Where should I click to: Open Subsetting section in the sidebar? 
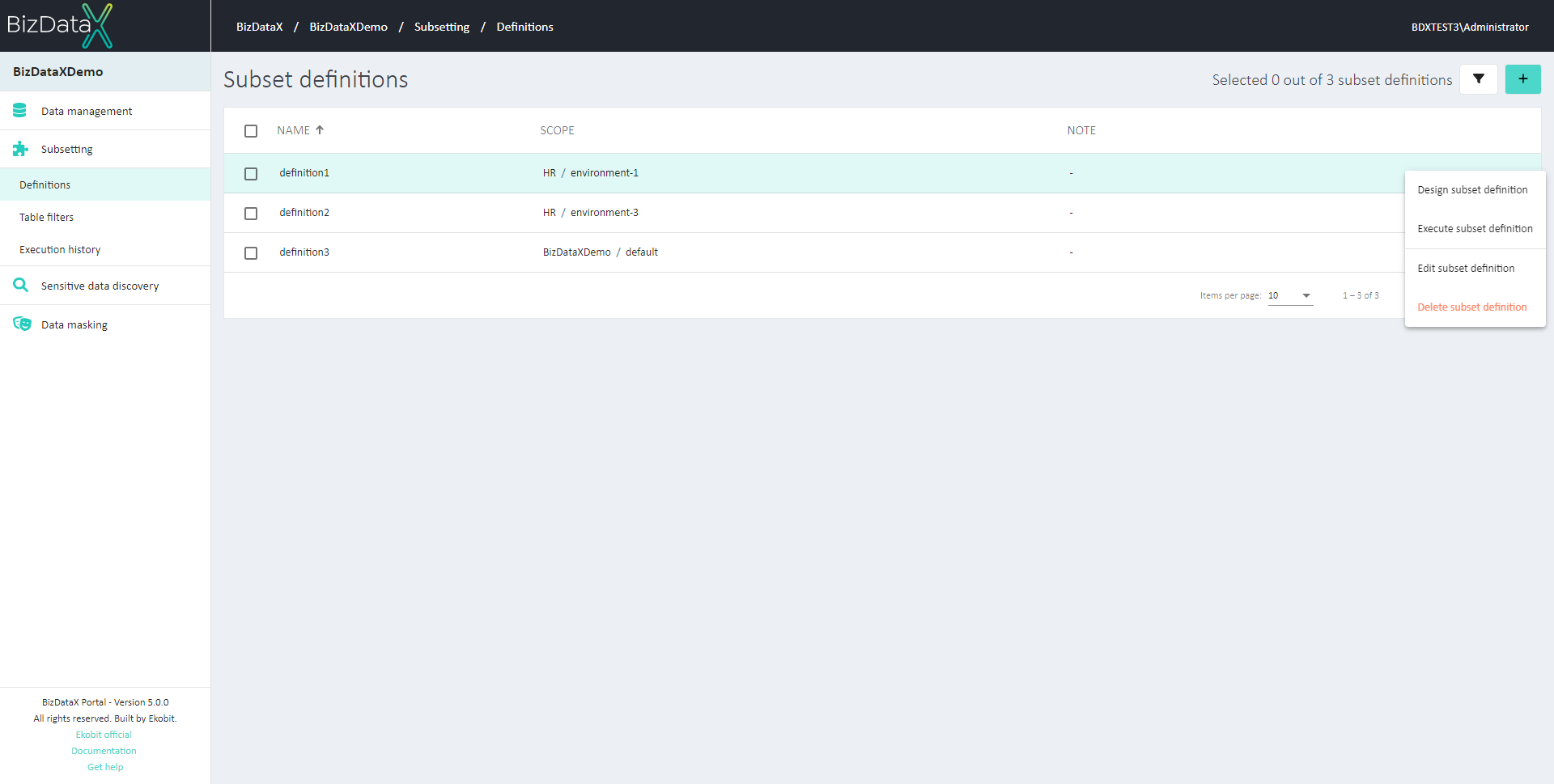pyautogui.click(x=105, y=149)
